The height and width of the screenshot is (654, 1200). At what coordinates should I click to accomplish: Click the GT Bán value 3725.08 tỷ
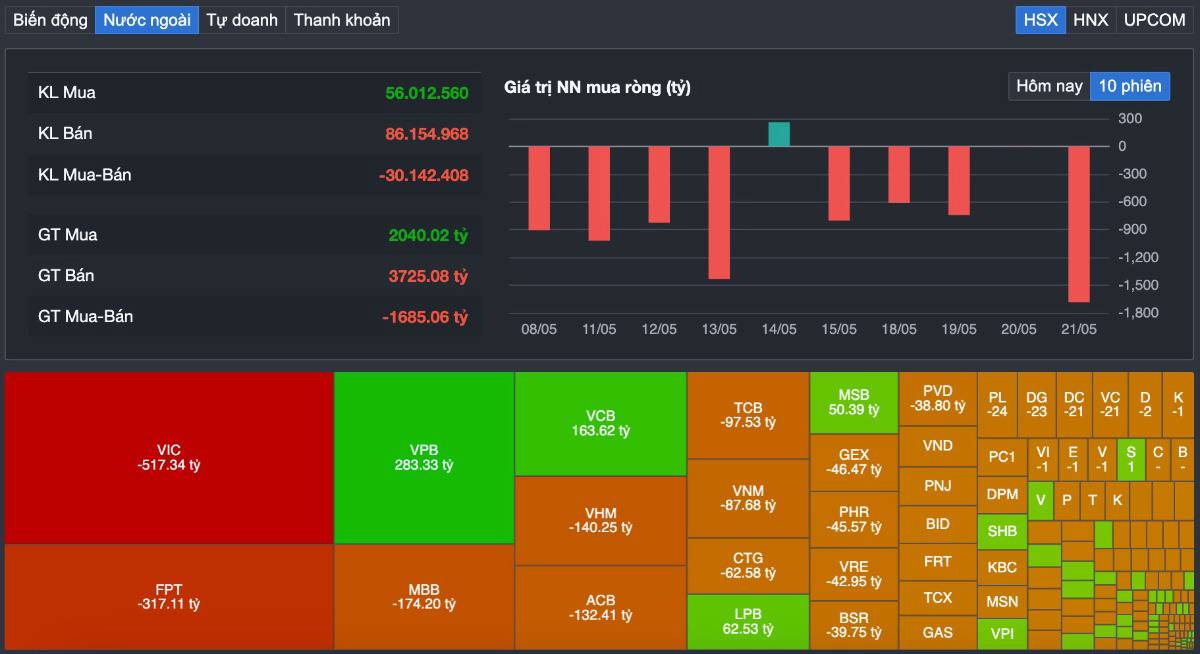point(429,276)
